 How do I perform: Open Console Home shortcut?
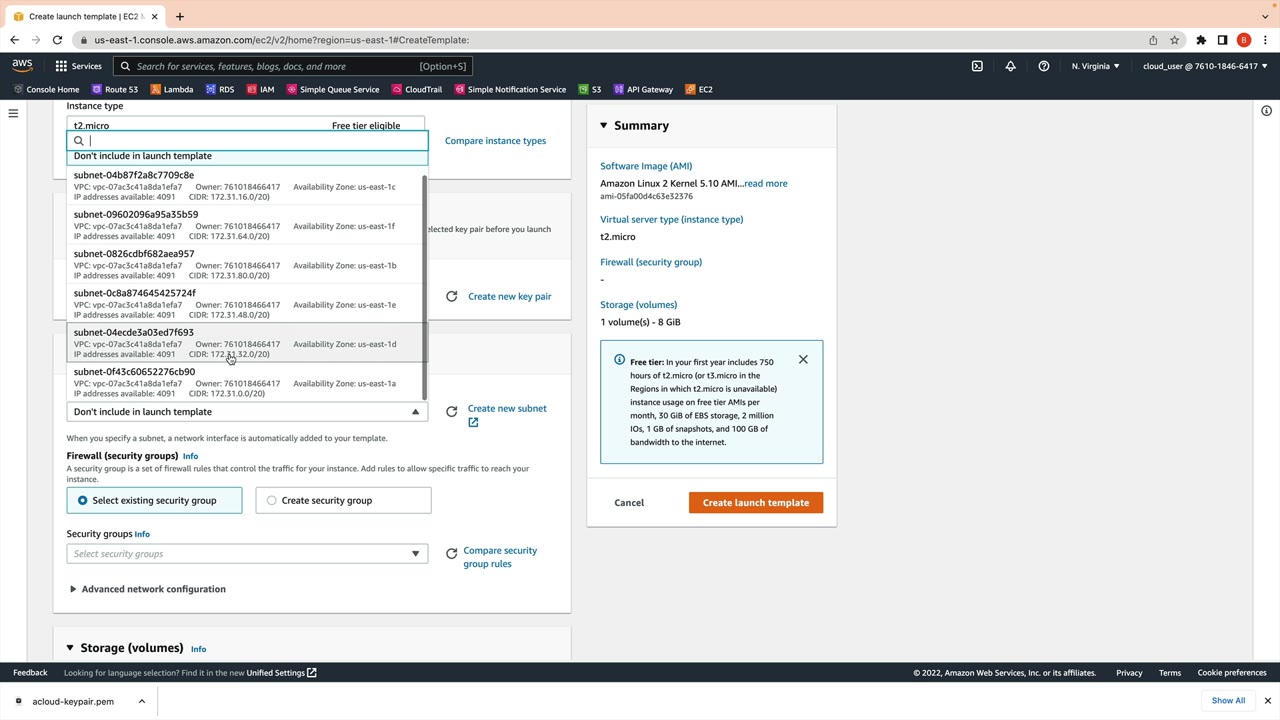(x=46, y=89)
